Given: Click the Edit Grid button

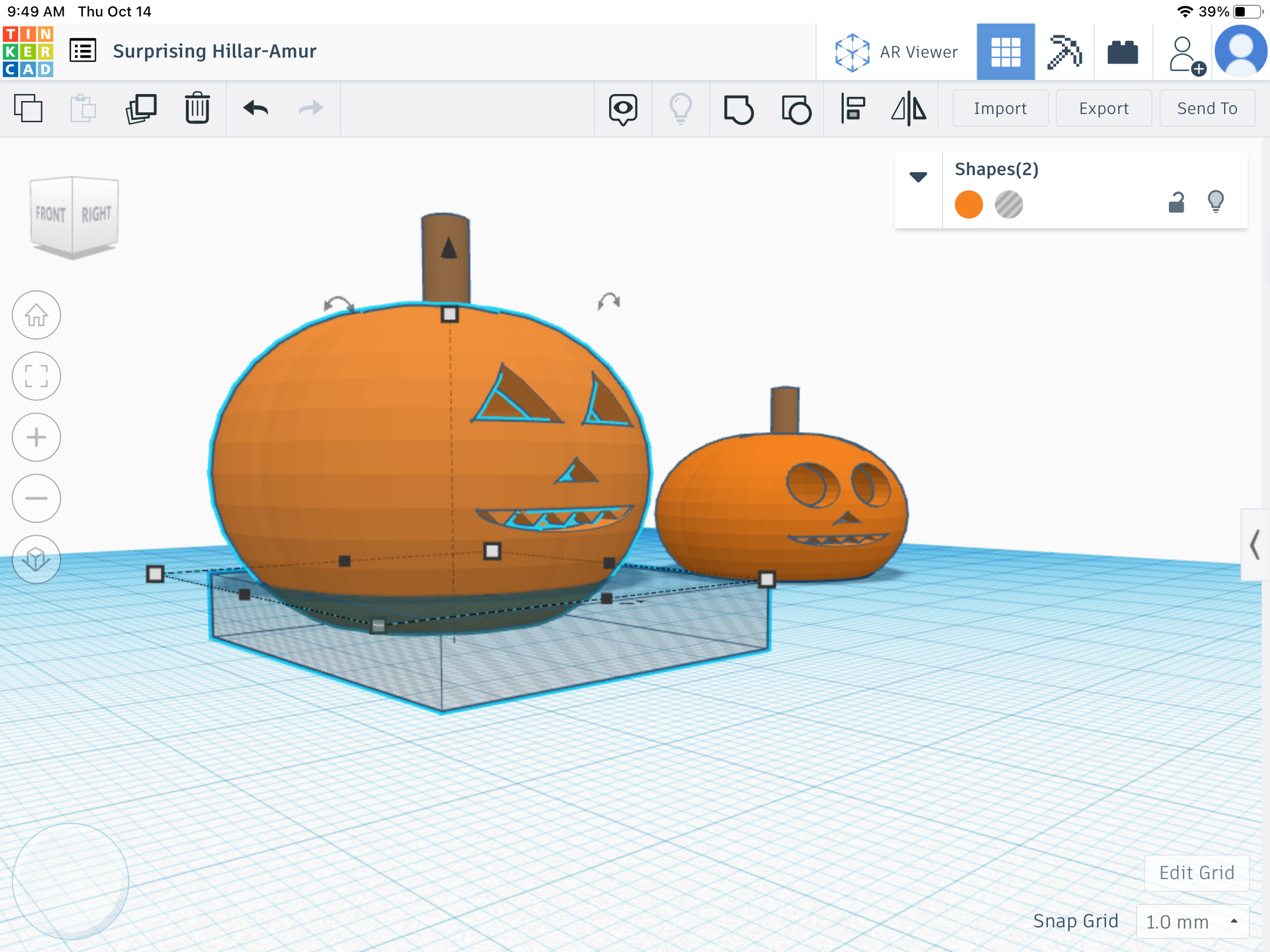Looking at the screenshot, I should pyautogui.click(x=1197, y=873).
